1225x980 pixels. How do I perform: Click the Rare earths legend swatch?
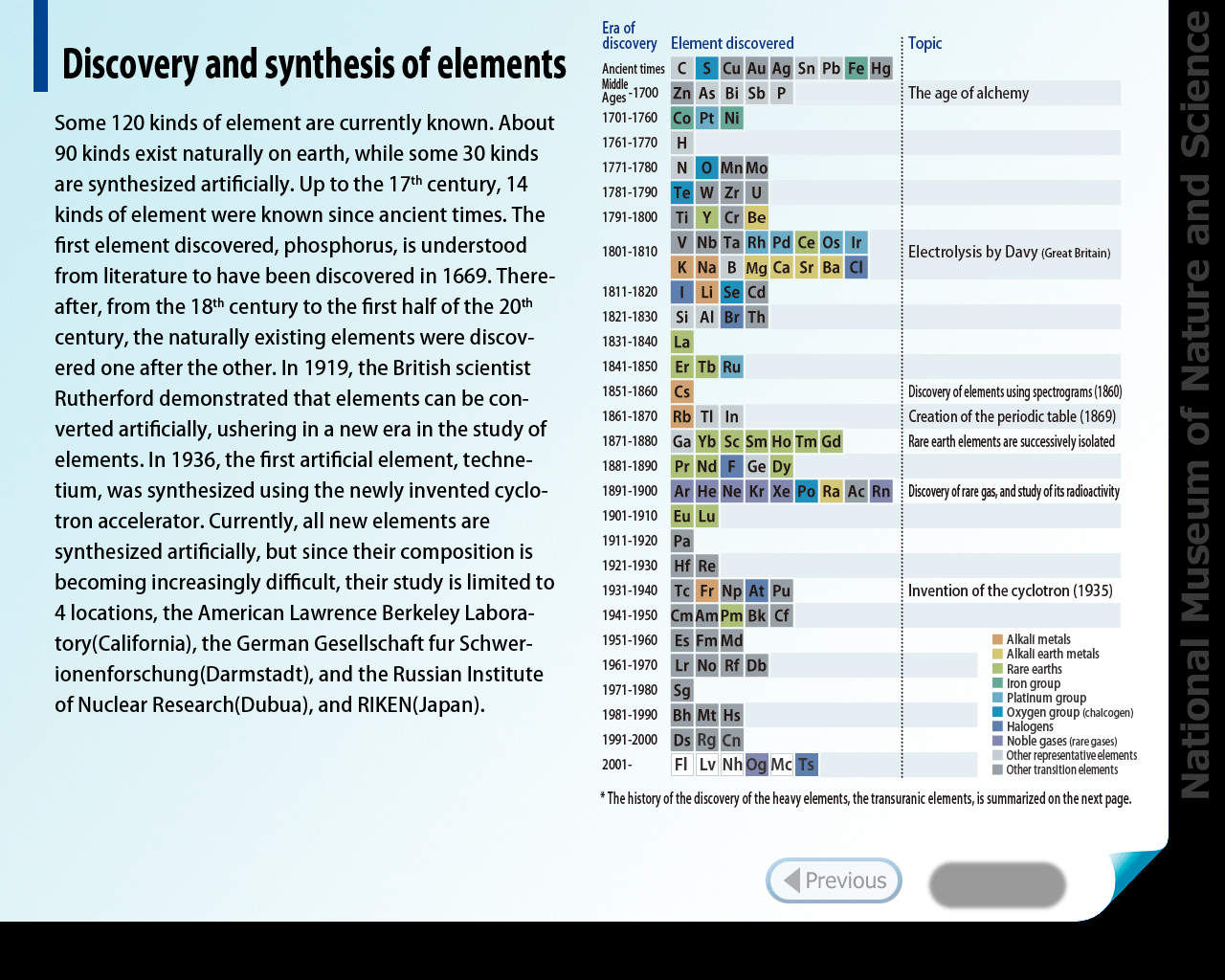[998, 669]
